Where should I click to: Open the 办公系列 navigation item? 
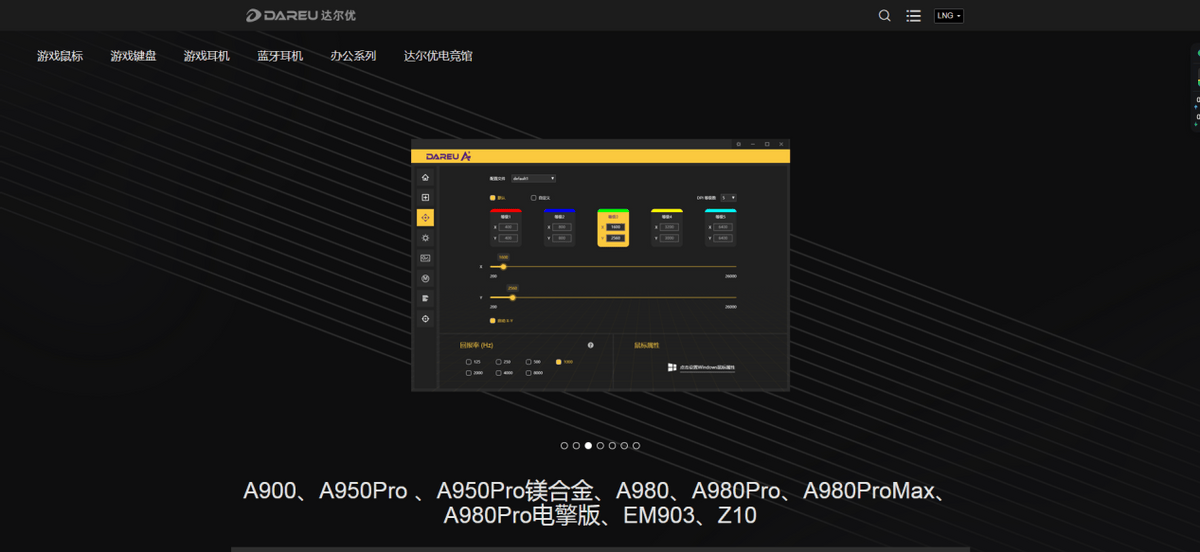[353, 56]
